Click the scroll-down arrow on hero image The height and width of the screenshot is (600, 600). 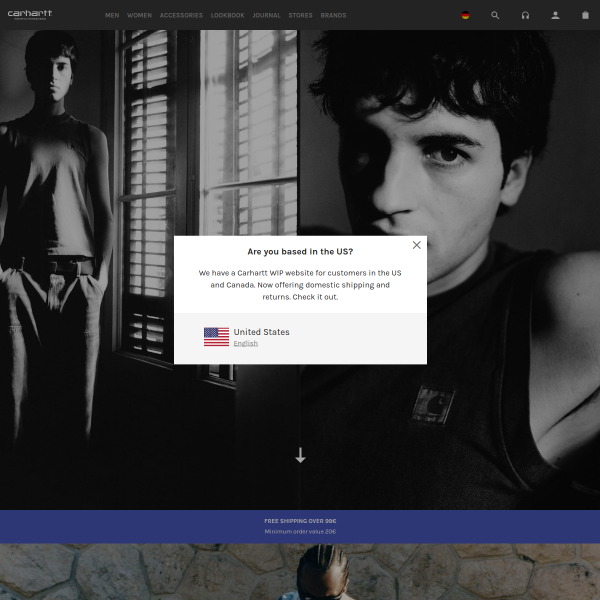300,455
